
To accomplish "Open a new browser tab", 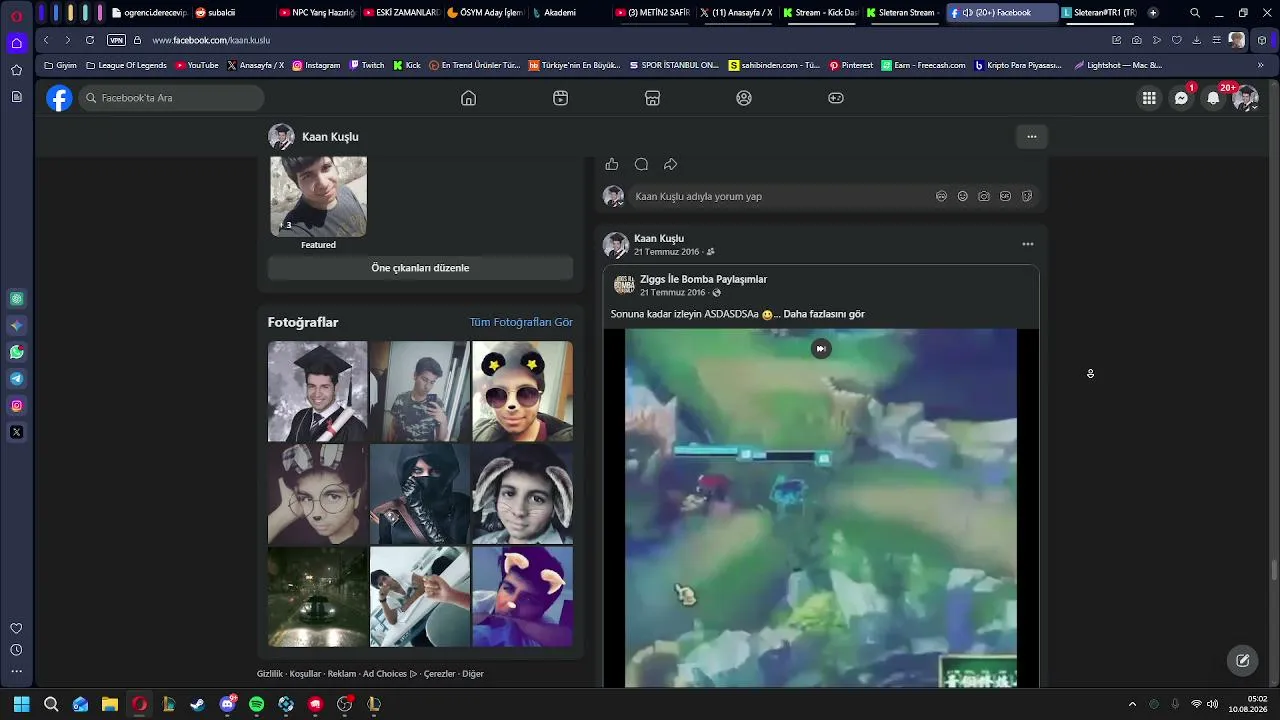I will tap(1153, 13).
